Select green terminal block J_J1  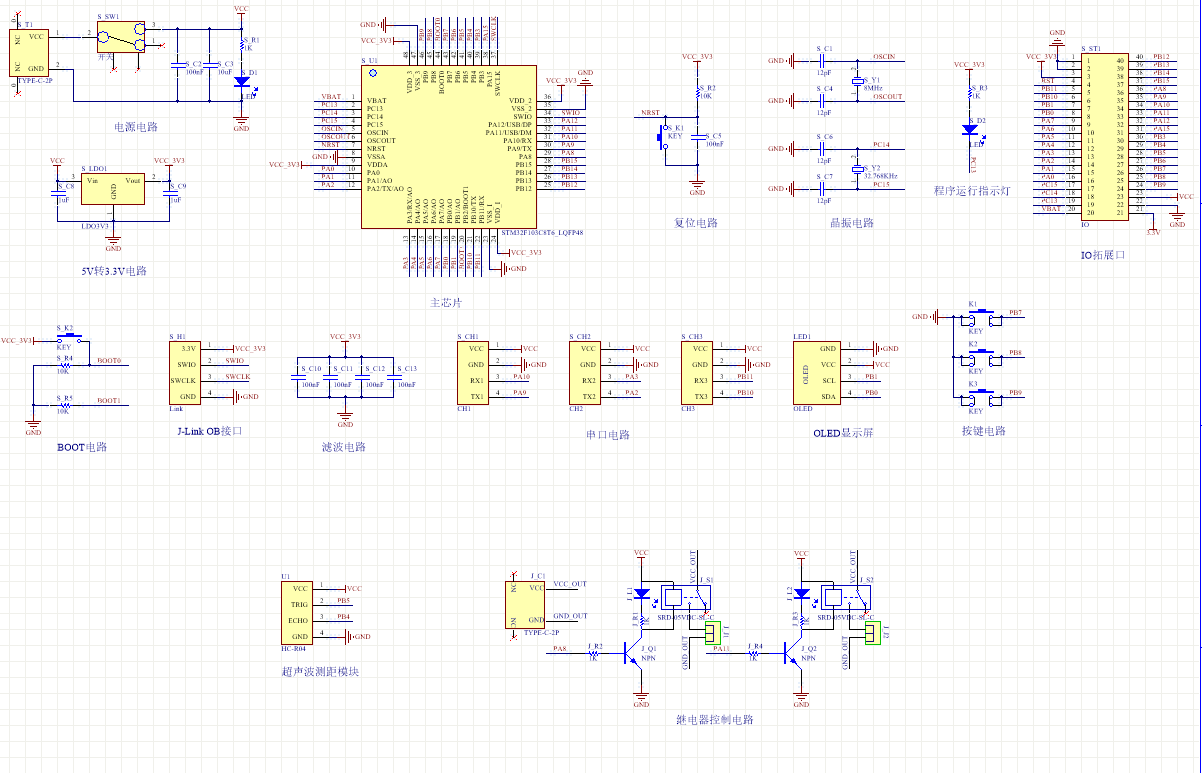tap(711, 633)
